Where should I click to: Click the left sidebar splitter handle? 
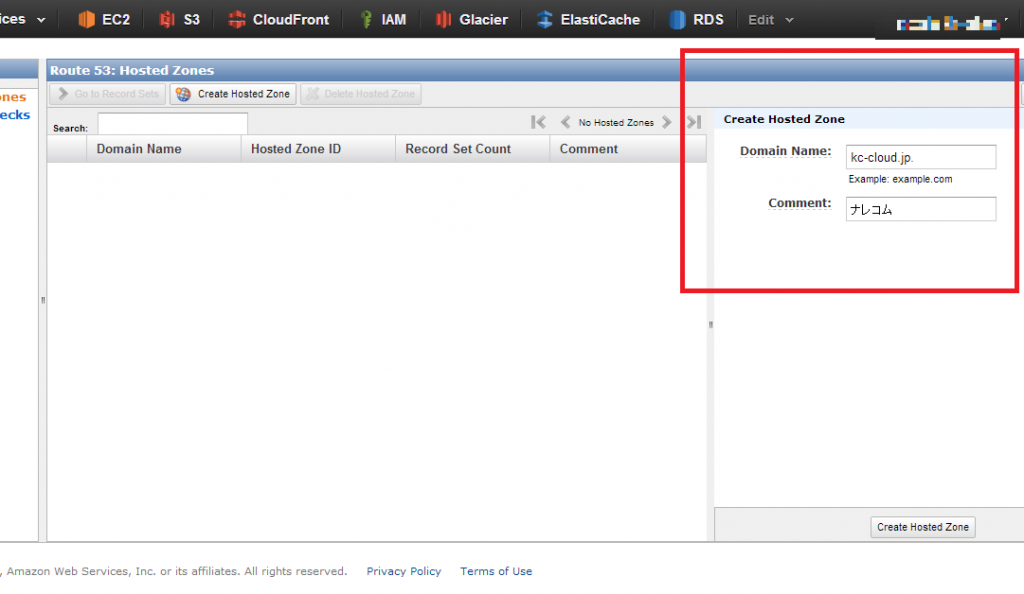(x=43, y=300)
